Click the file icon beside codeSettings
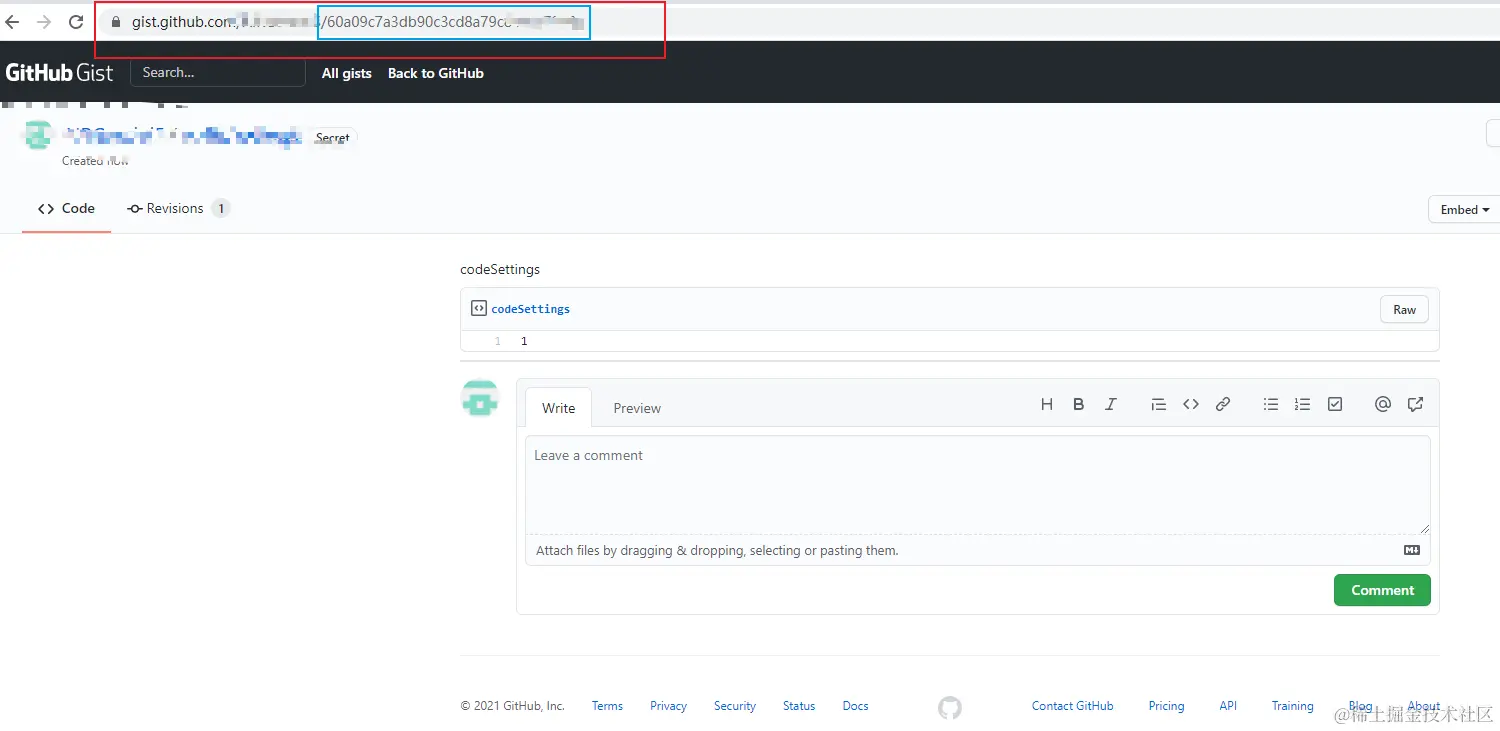 [479, 309]
